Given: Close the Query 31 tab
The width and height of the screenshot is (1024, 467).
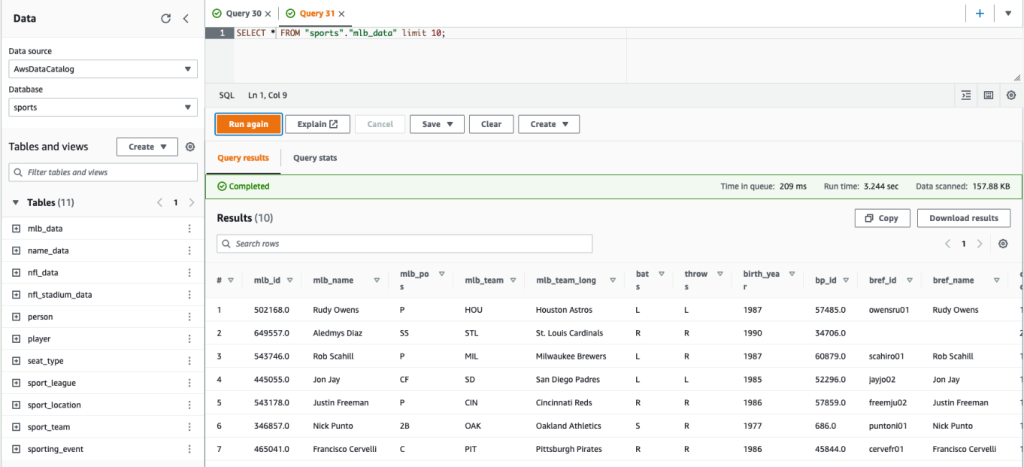Looking at the screenshot, I should (x=342, y=13).
